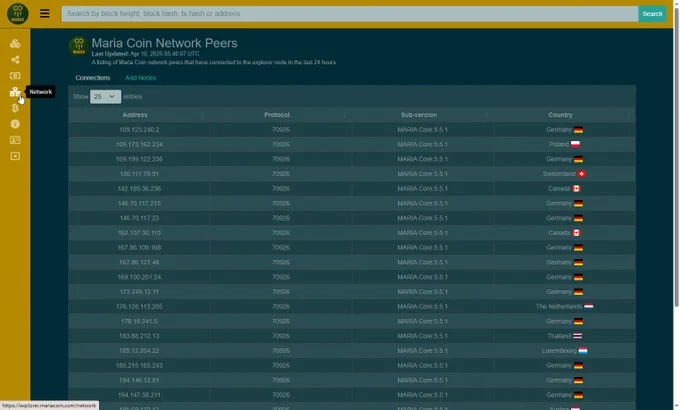Click address 109.123.240.2
This screenshot has width=680, height=410.
[139, 130]
